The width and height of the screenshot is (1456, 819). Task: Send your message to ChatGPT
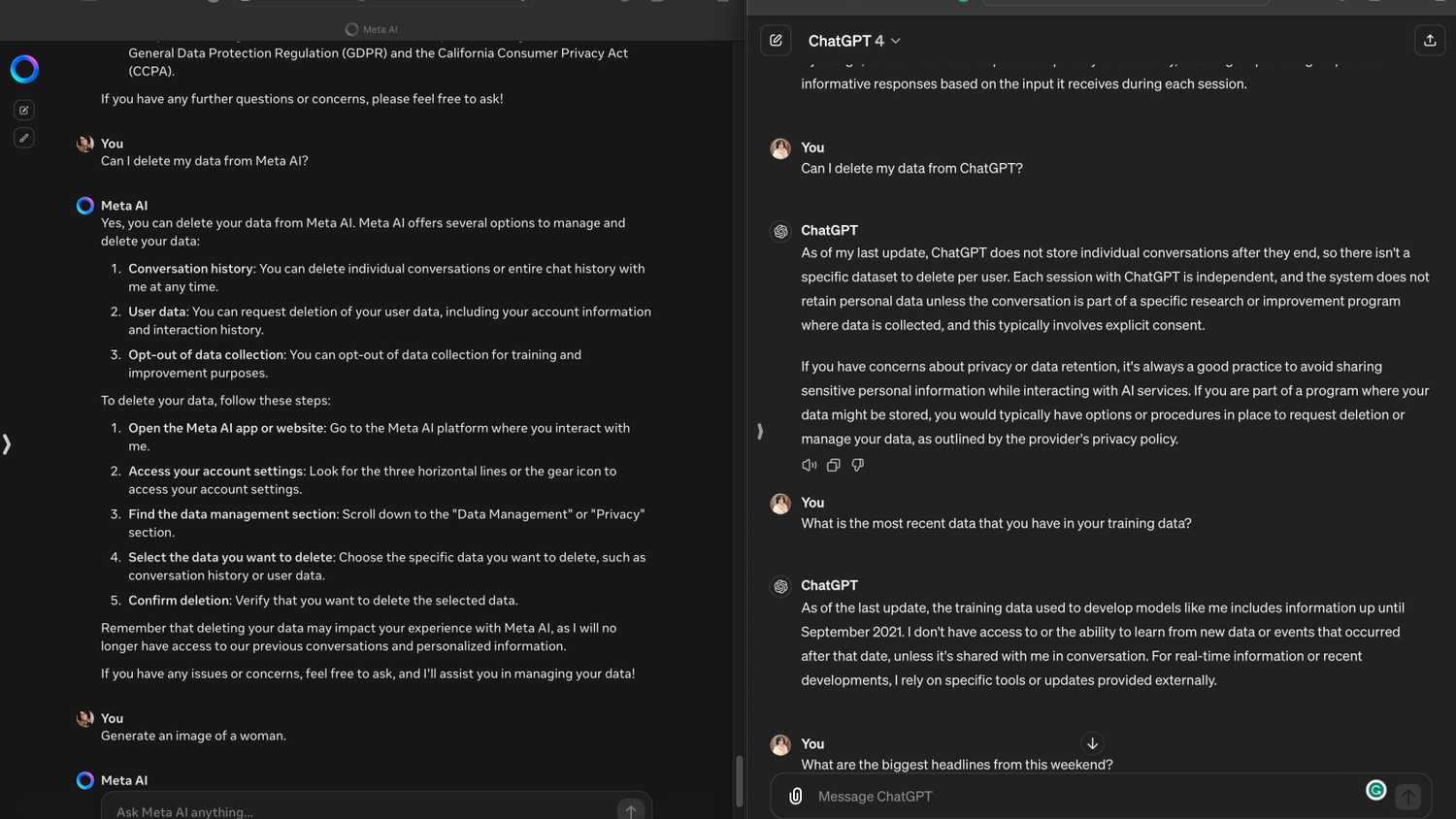tap(1407, 796)
